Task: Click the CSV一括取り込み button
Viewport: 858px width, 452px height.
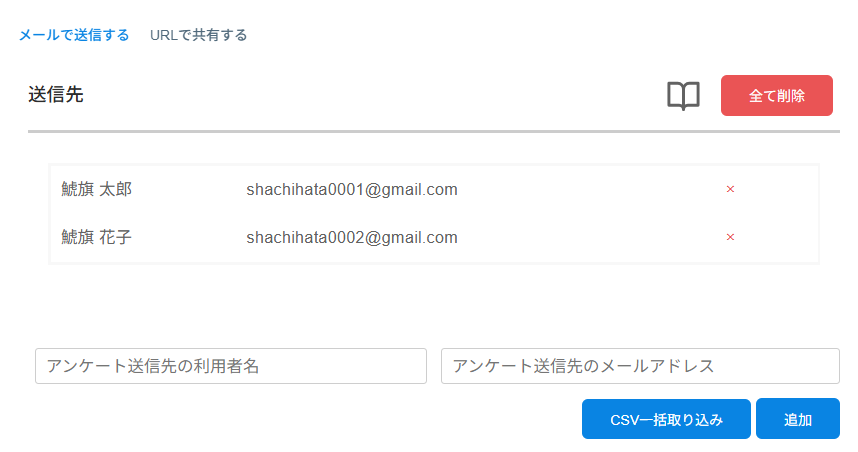Action: pyautogui.click(x=666, y=419)
